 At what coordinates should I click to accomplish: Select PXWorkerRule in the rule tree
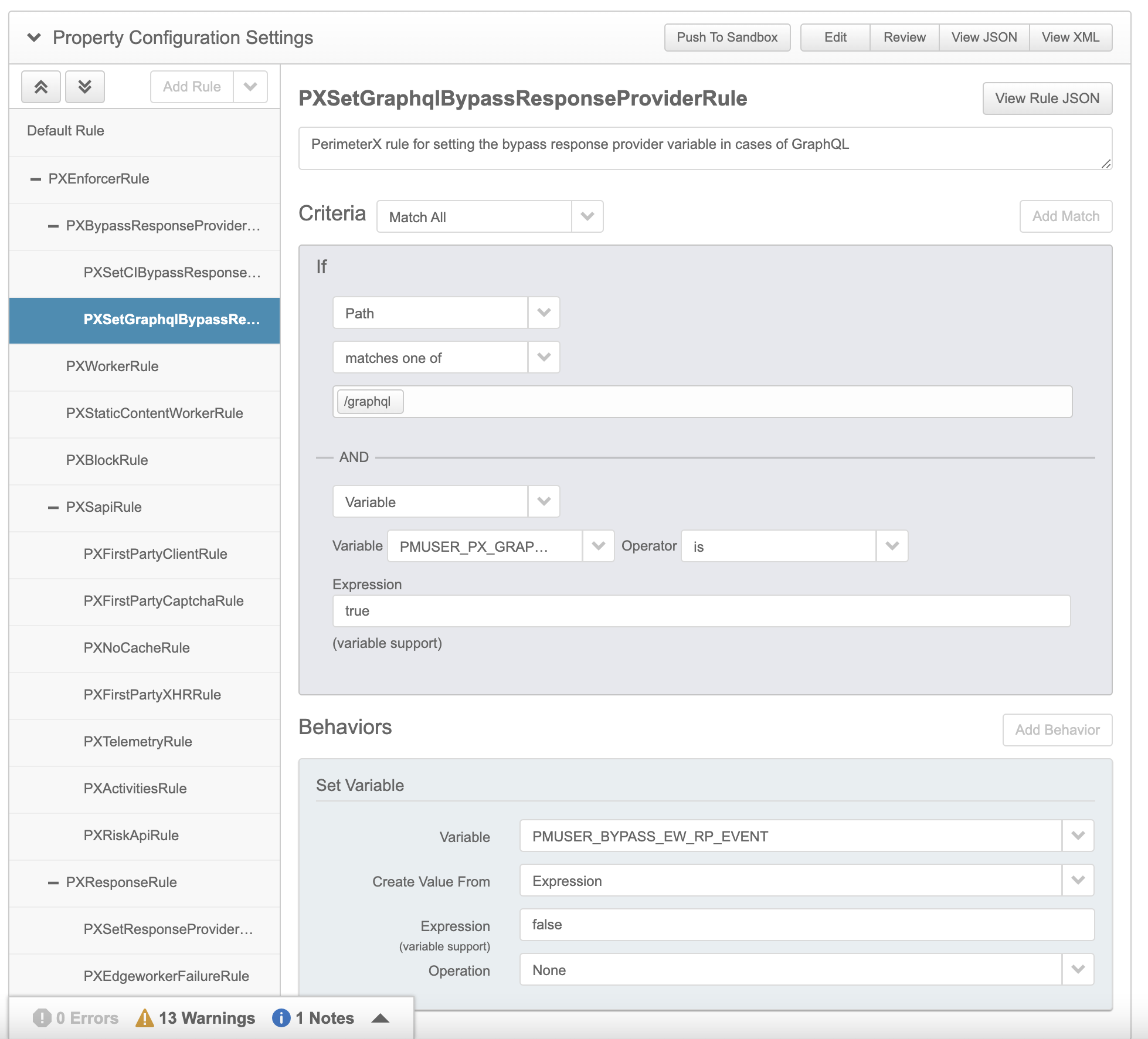point(112,366)
